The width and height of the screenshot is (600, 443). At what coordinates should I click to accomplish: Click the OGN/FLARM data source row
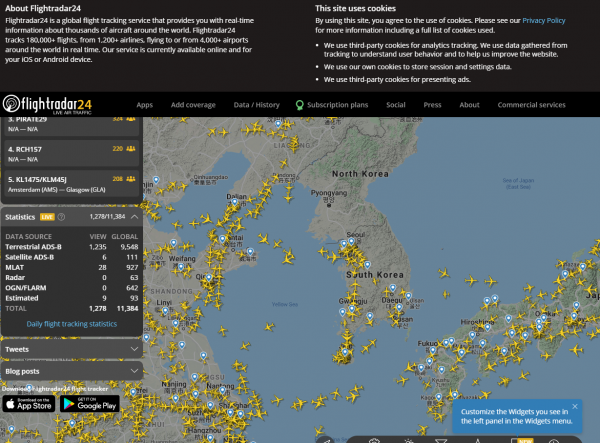coord(72,288)
